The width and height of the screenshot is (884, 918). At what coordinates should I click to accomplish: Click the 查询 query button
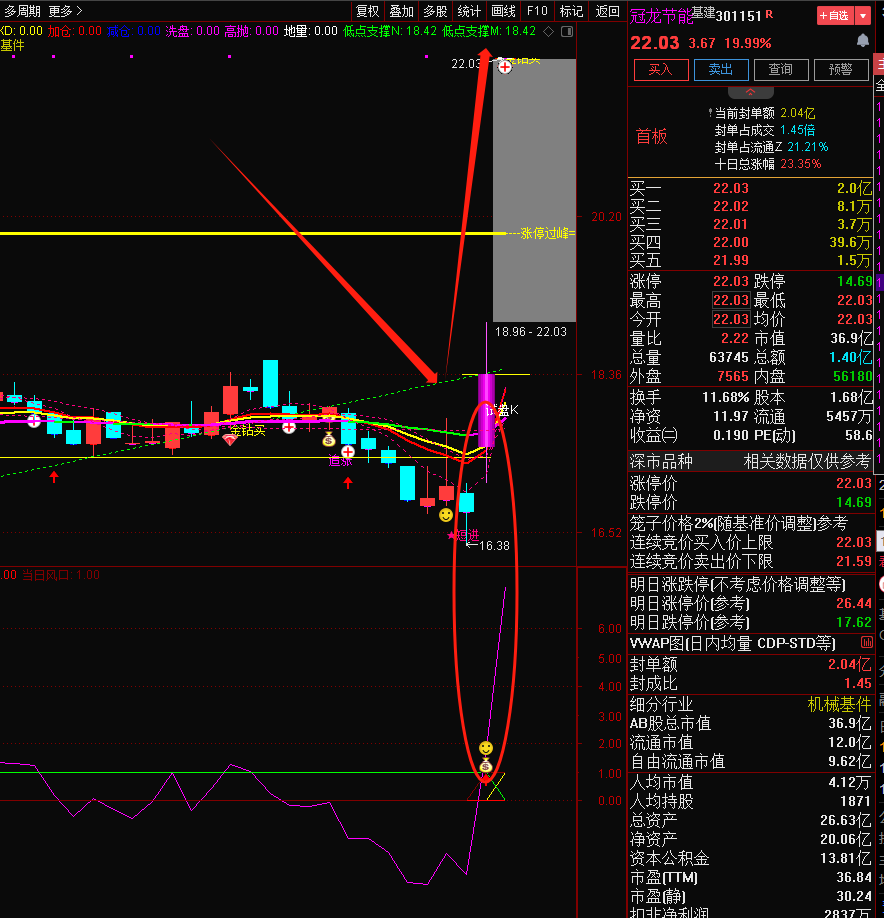coord(781,70)
